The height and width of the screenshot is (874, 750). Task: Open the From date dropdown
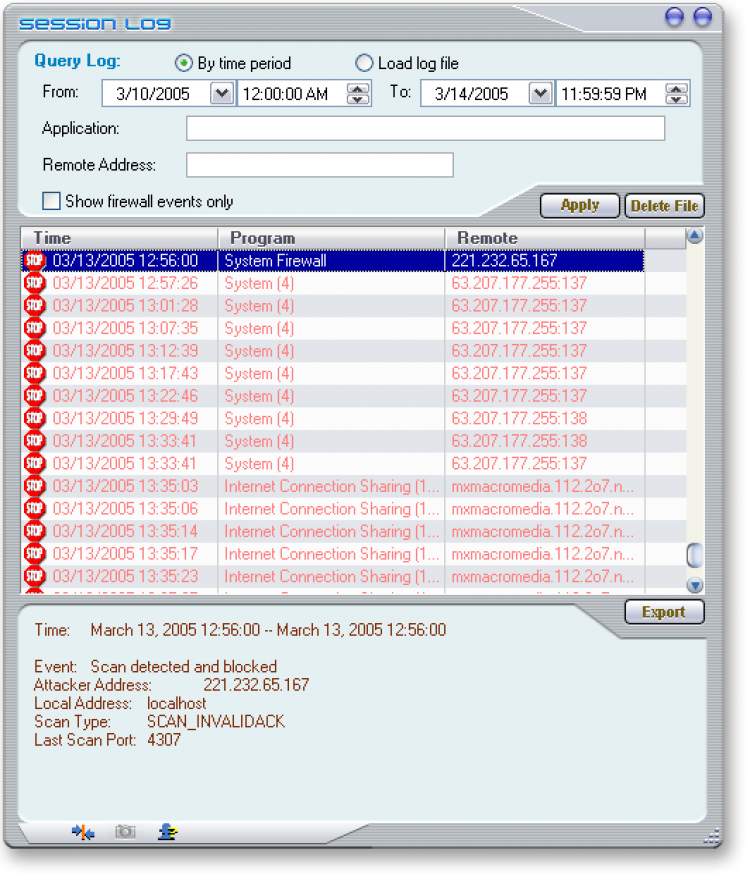222,93
